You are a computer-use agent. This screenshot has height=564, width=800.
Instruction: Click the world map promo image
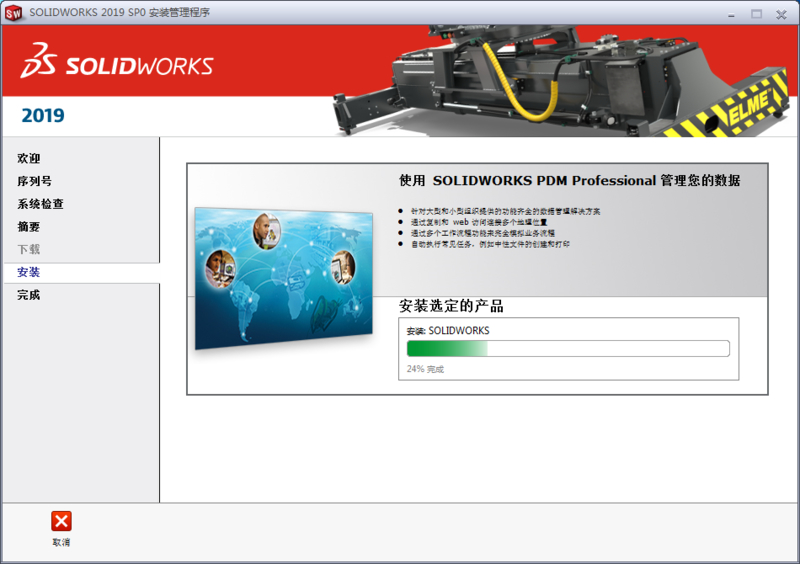point(284,279)
